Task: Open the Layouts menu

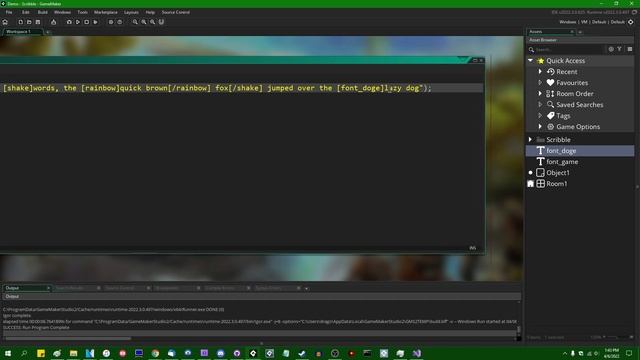Action: click(131, 12)
